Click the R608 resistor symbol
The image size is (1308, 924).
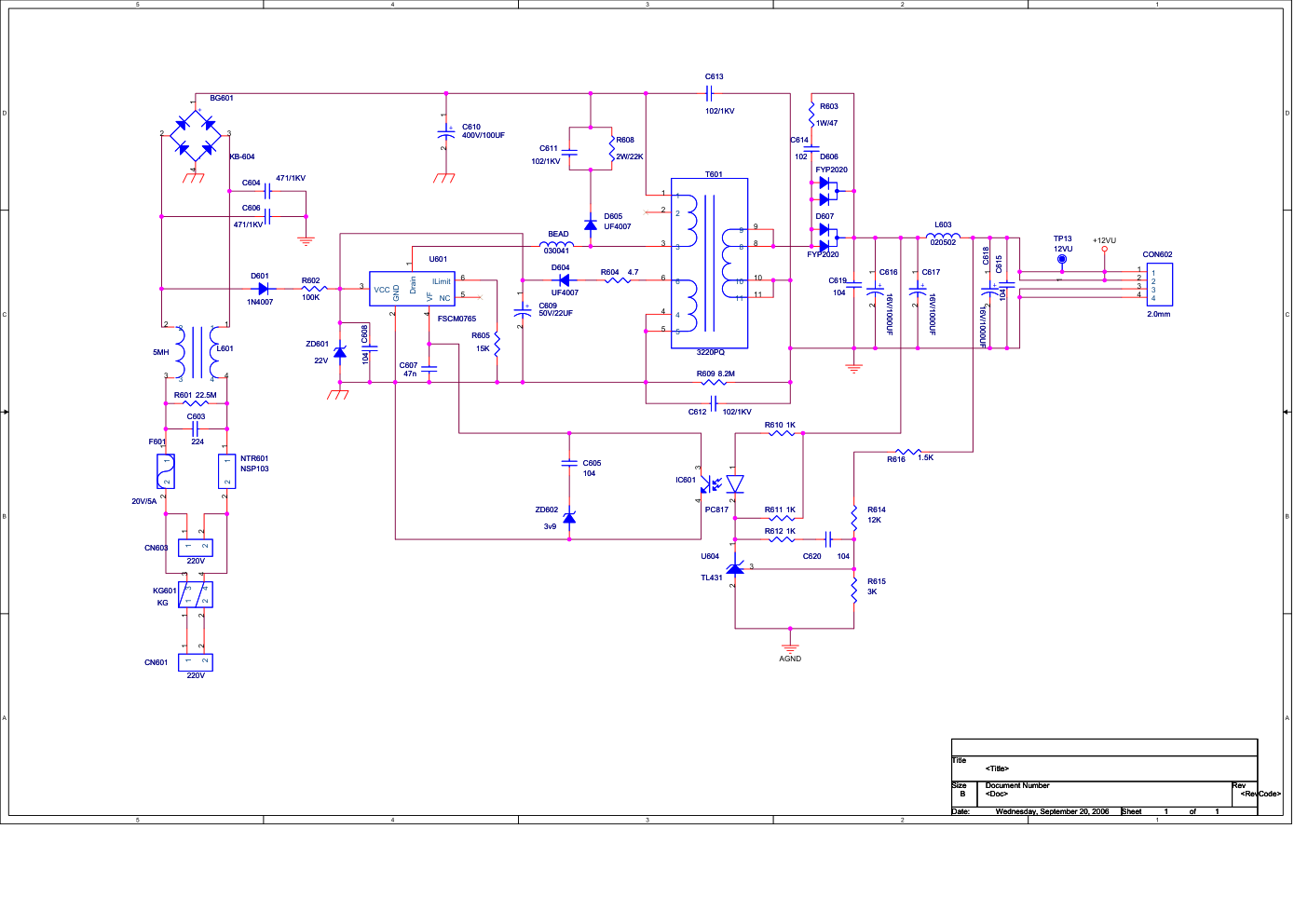[611, 149]
